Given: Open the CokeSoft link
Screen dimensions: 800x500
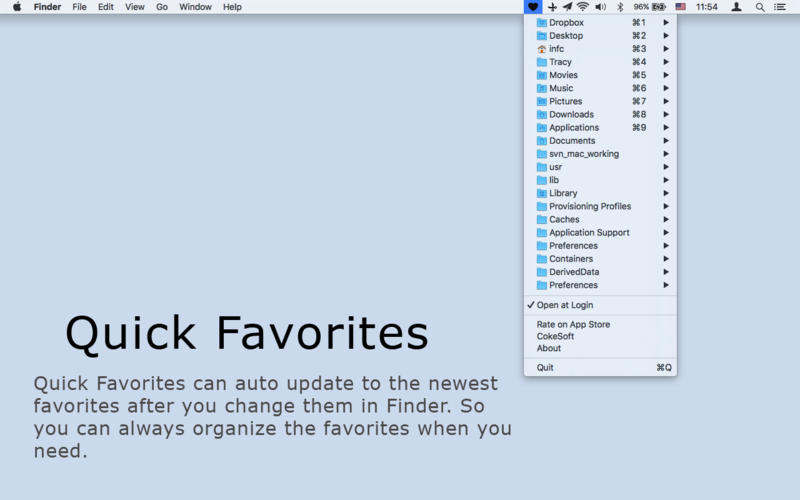Looking at the screenshot, I should coord(555,337).
